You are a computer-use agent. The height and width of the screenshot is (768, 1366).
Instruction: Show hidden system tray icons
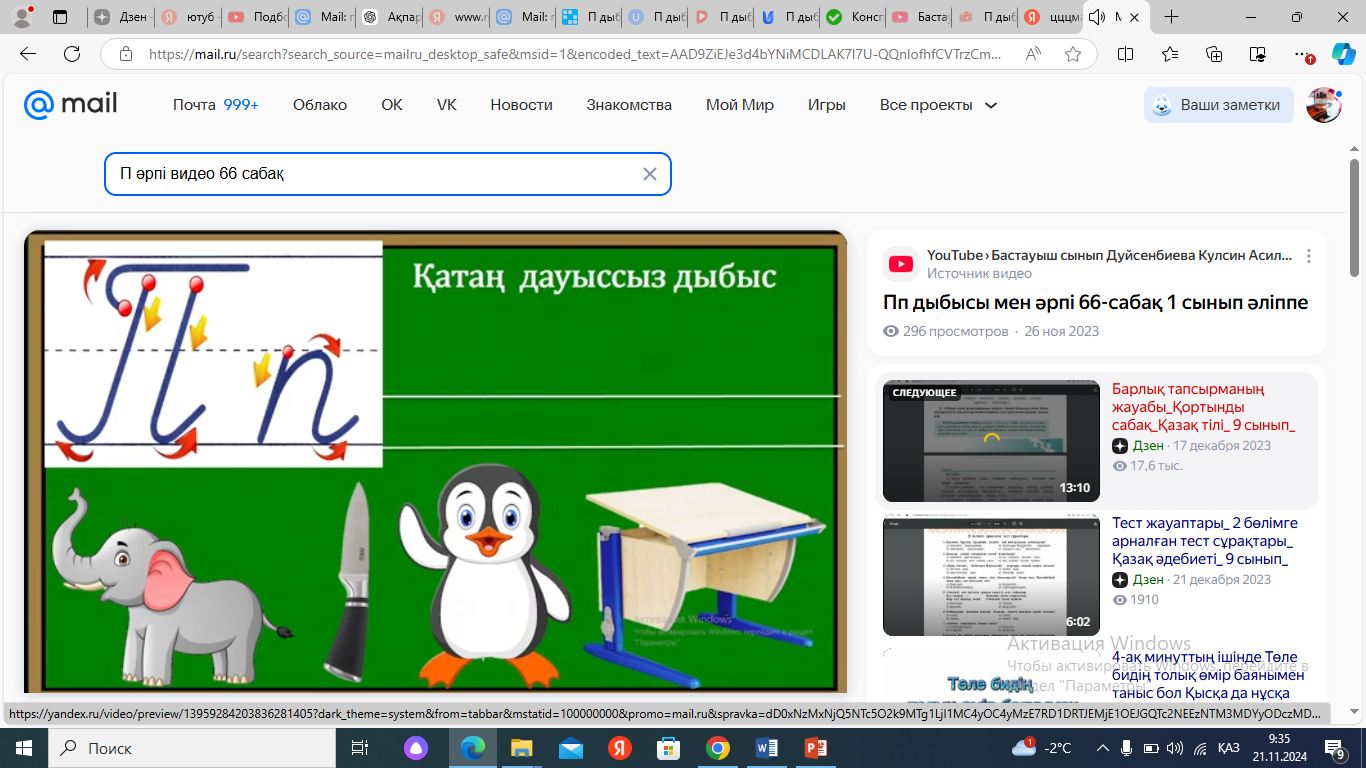[1103, 748]
